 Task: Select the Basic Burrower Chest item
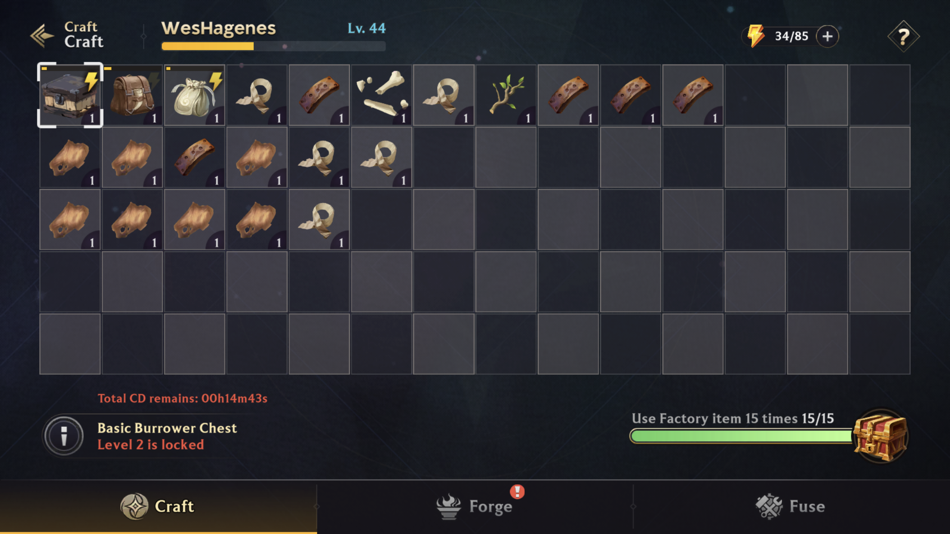(x=70, y=95)
